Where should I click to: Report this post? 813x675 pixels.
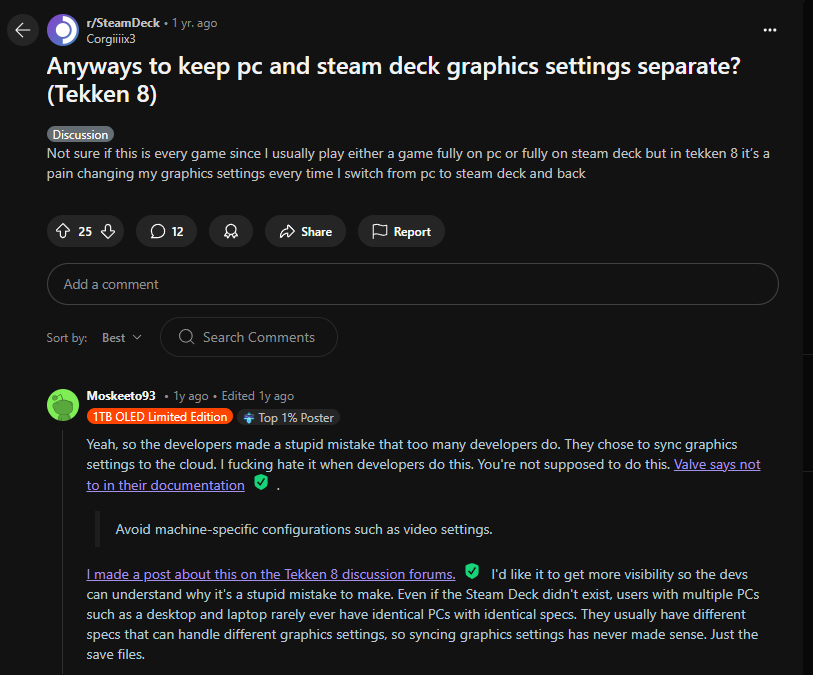401,231
